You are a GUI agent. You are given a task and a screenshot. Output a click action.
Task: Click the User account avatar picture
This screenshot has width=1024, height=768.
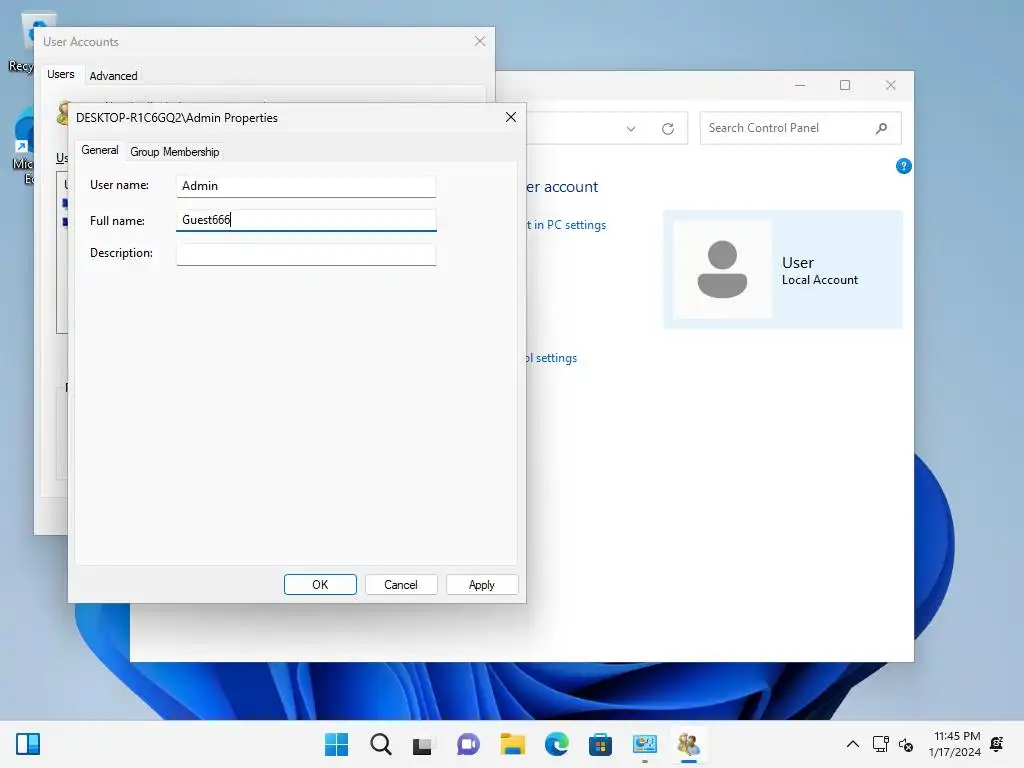722,269
